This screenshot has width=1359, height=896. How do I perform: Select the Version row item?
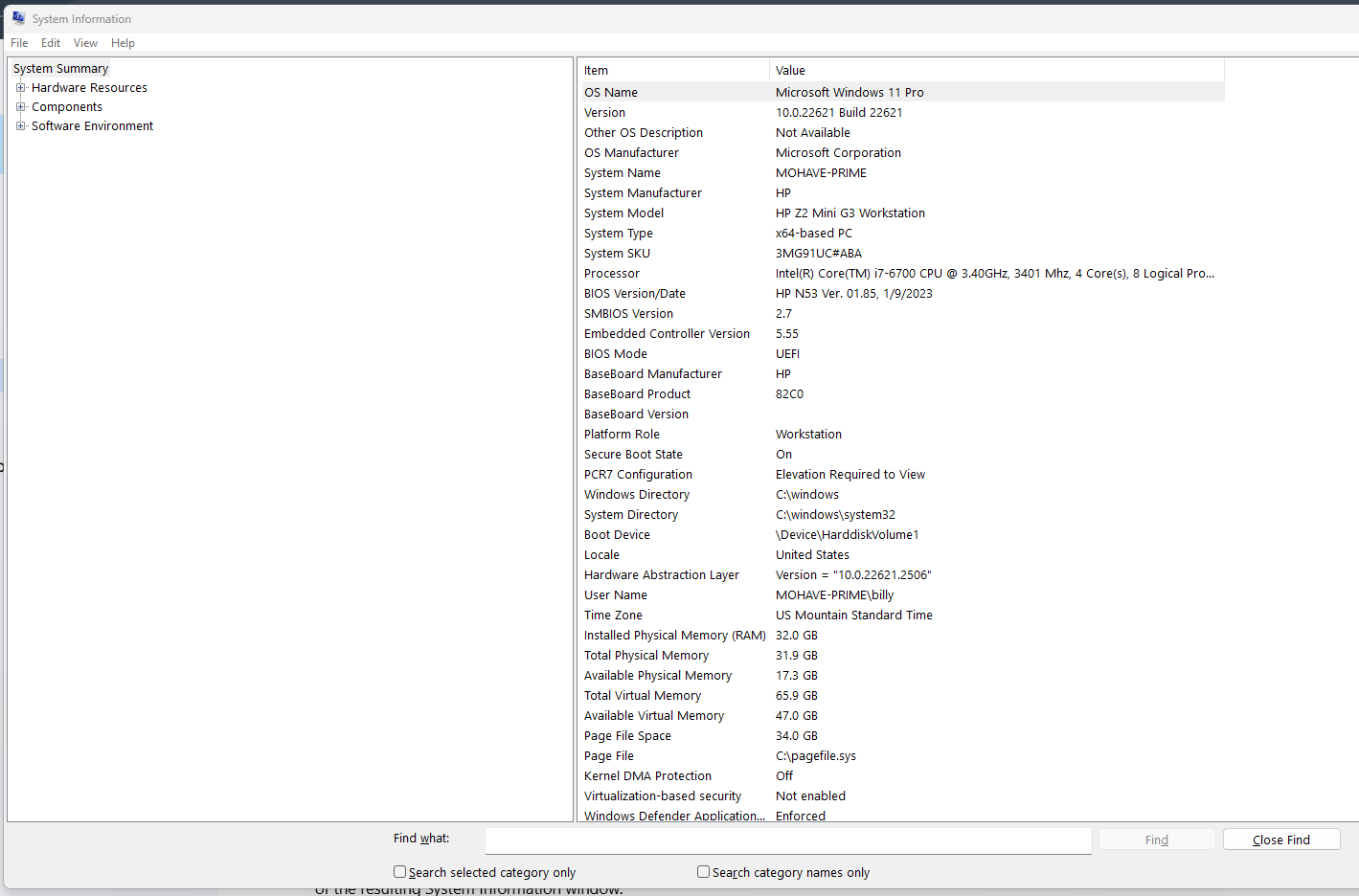pos(901,113)
